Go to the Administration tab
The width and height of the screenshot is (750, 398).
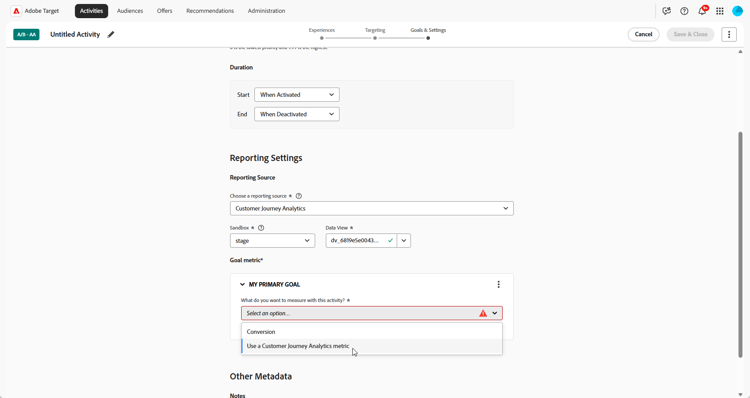point(266,11)
